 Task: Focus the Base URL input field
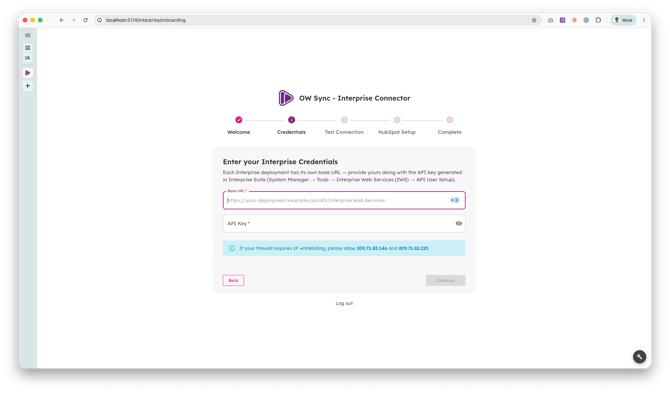pos(344,200)
